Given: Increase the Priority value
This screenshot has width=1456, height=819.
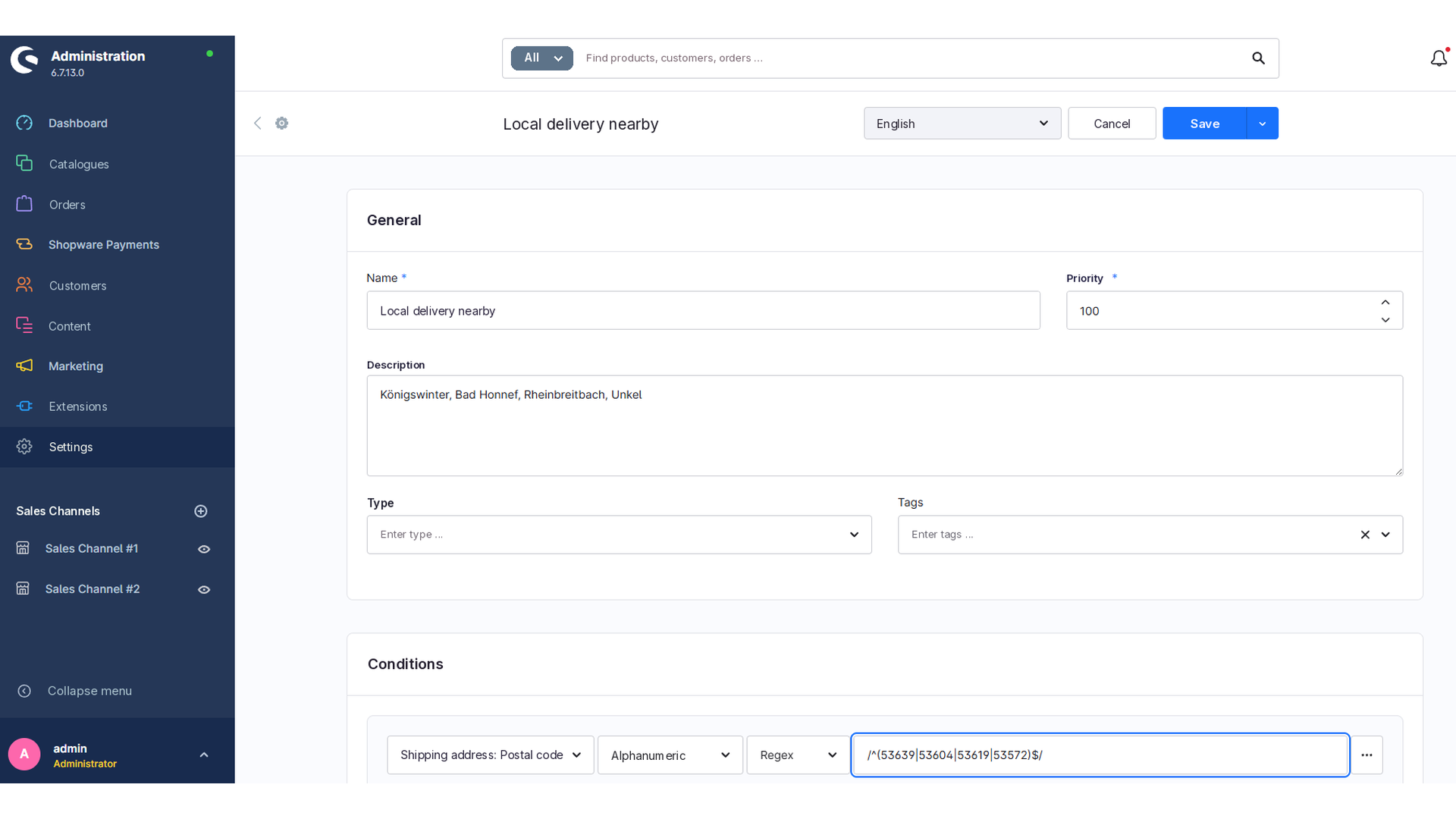Looking at the screenshot, I should [x=1385, y=302].
